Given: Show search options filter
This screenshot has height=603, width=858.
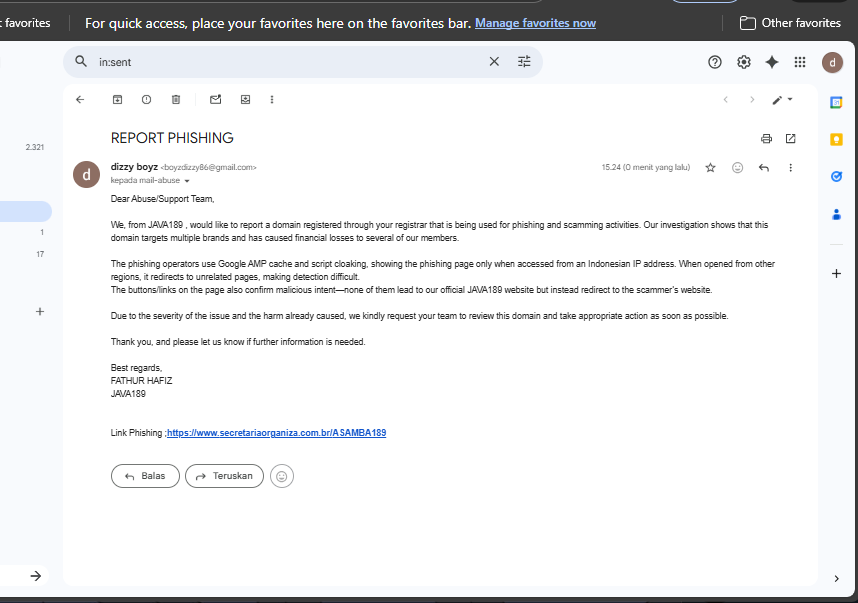Looking at the screenshot, I should 524,62.
